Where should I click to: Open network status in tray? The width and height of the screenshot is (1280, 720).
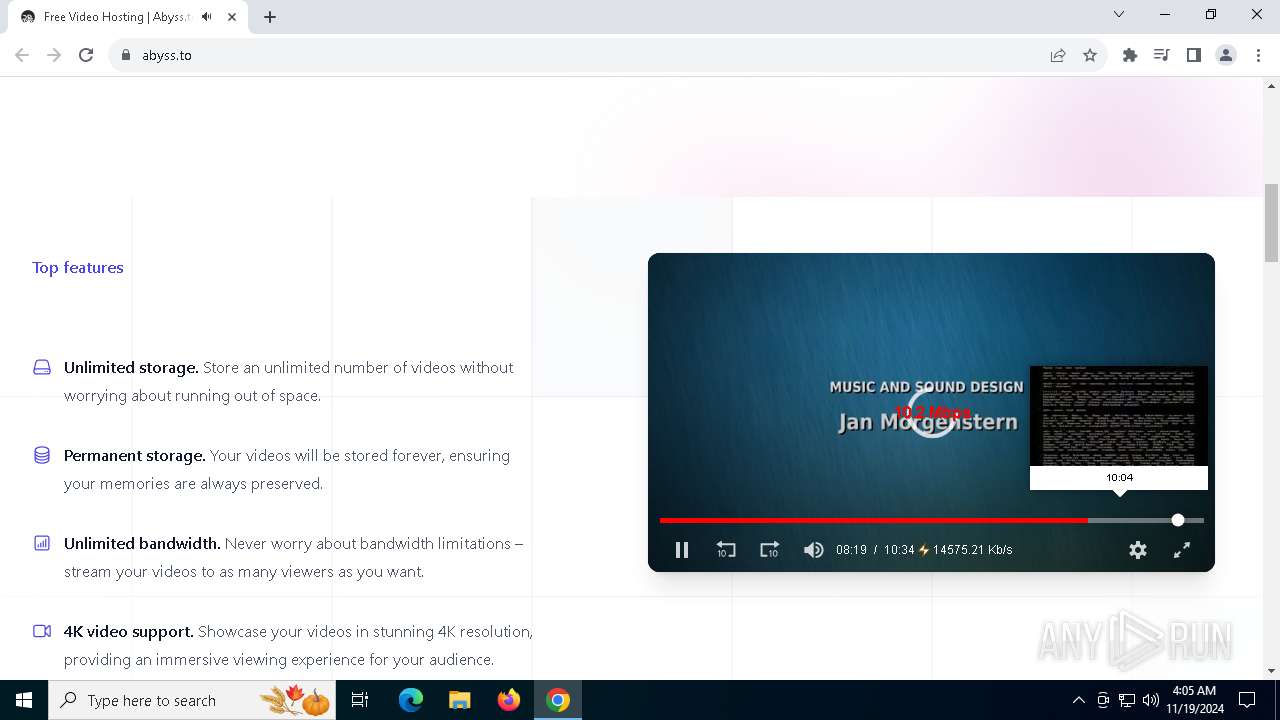click(x=1127, y=700)
